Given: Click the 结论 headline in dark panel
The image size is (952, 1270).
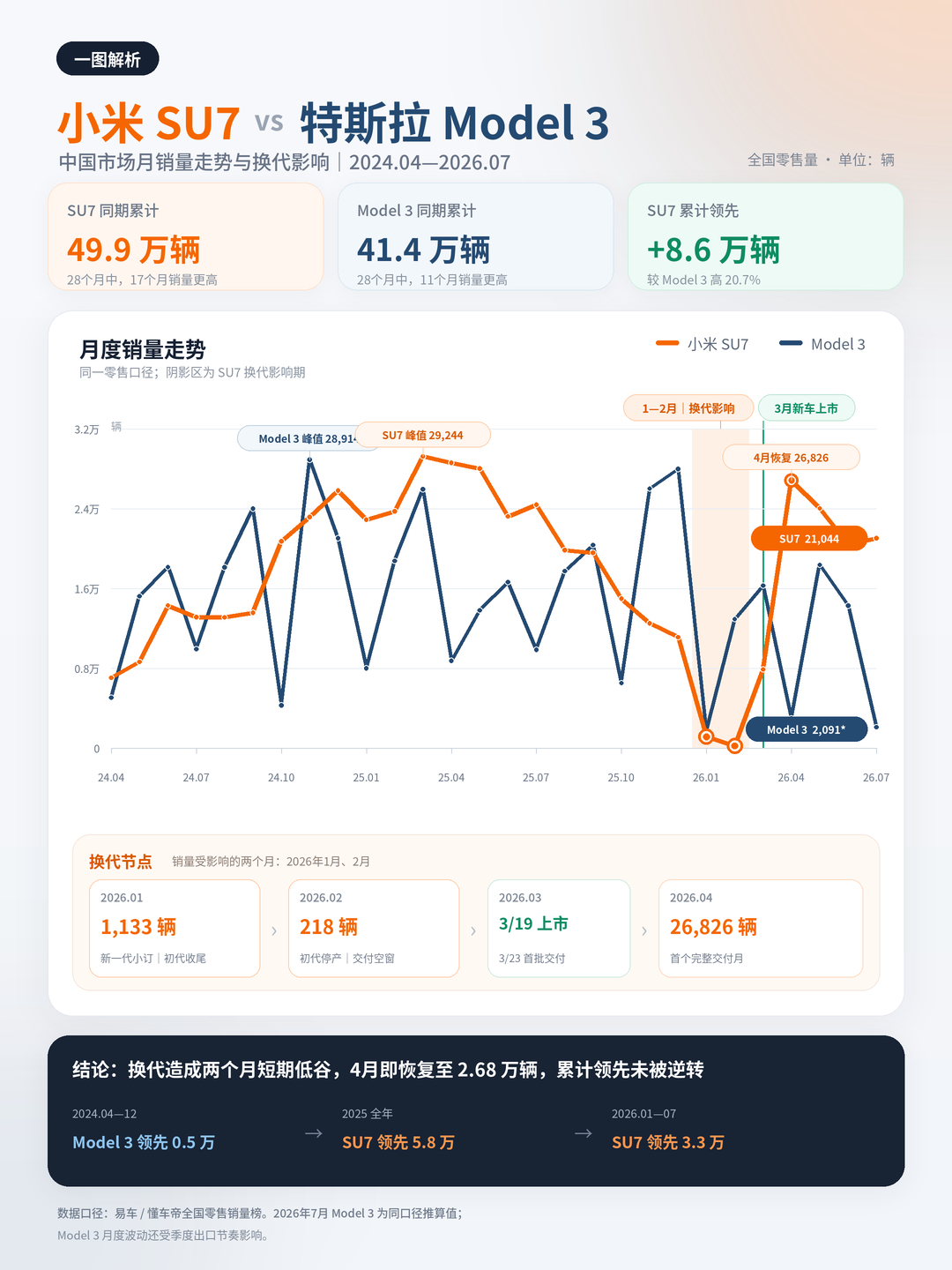Looking at the screenshot, I should pos(388,1070).
